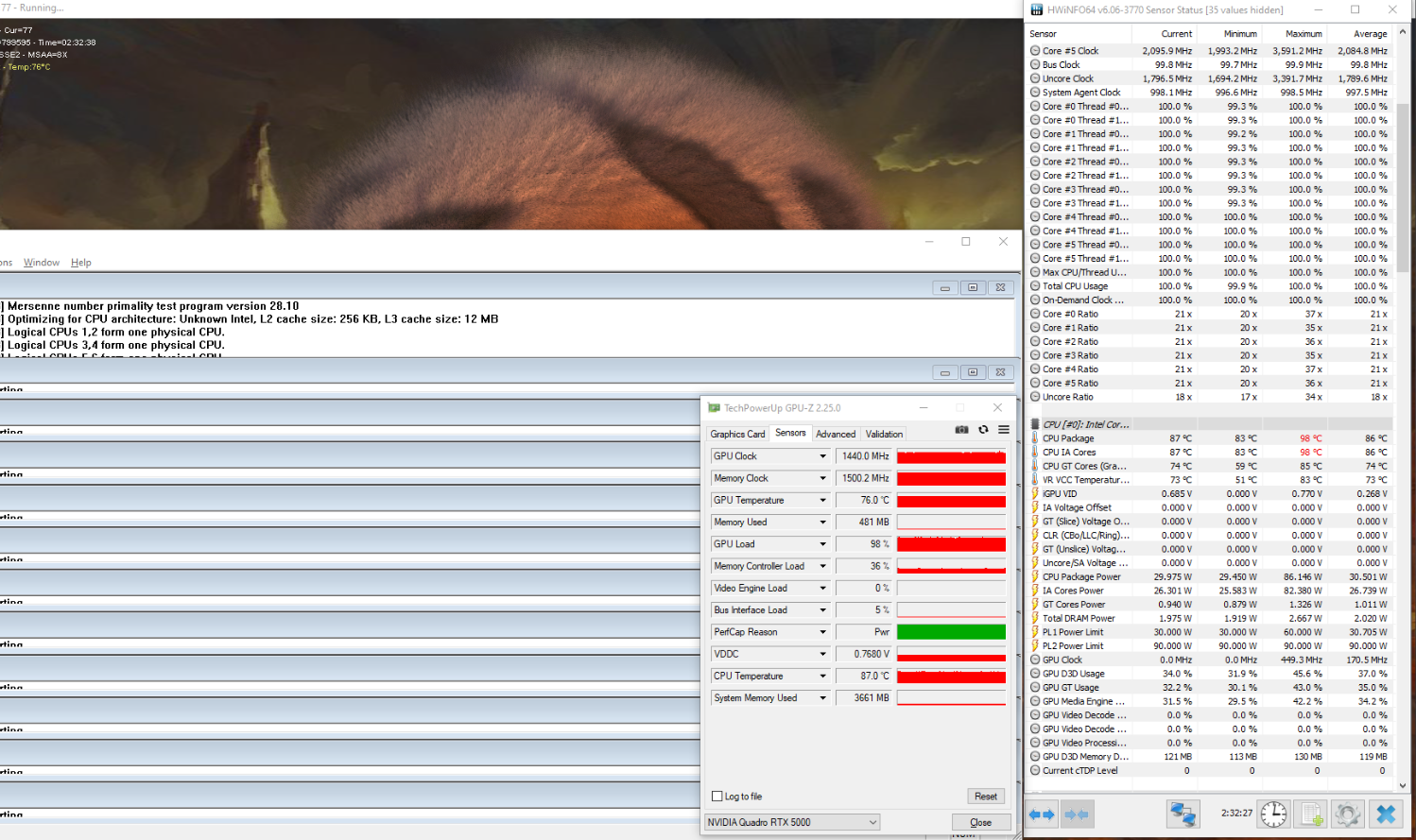Image resolution: width=1416 pixels, height=840 pixels.
Task: Click the HWiNFO scrollbar up arrow
Action: (1402, 32)
